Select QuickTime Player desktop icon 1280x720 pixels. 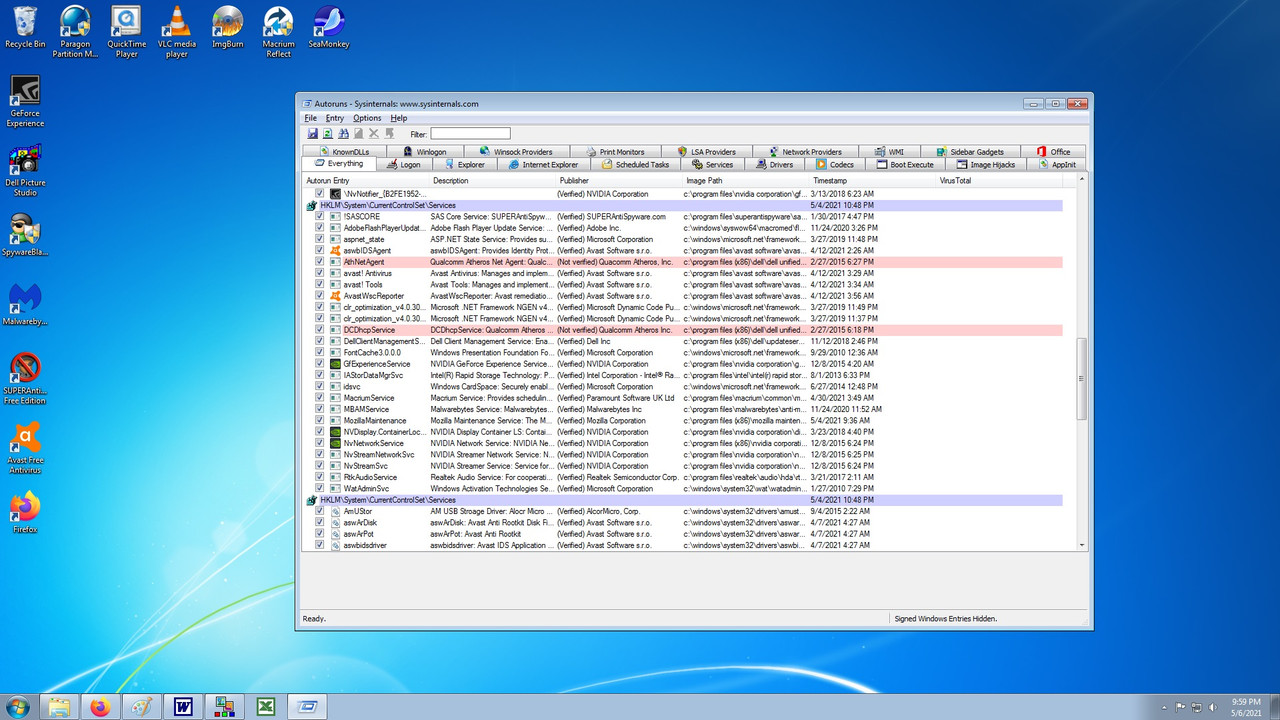(126, 32)
